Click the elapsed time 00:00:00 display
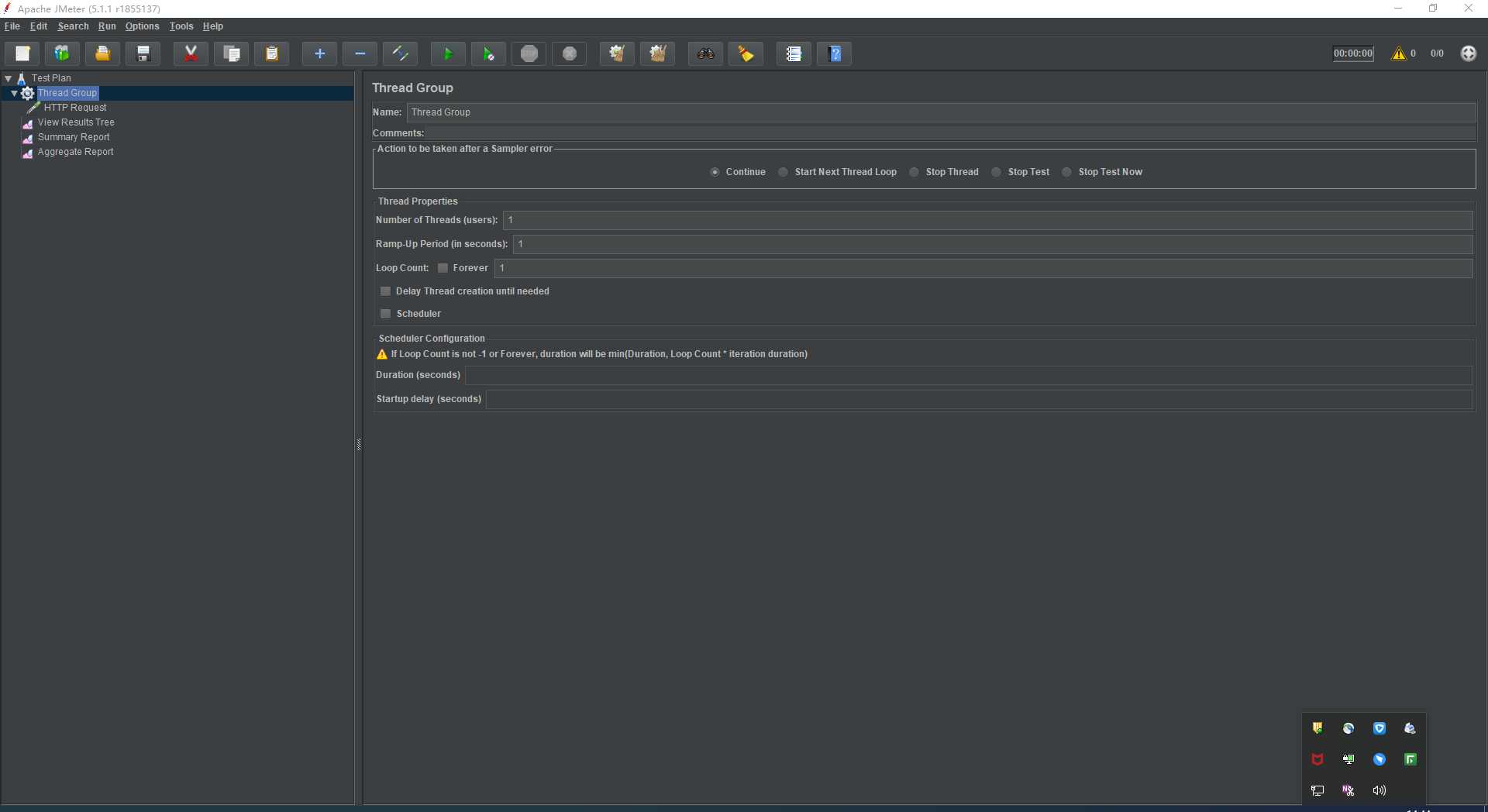 pyautogui.click(x=1353, y=53)
